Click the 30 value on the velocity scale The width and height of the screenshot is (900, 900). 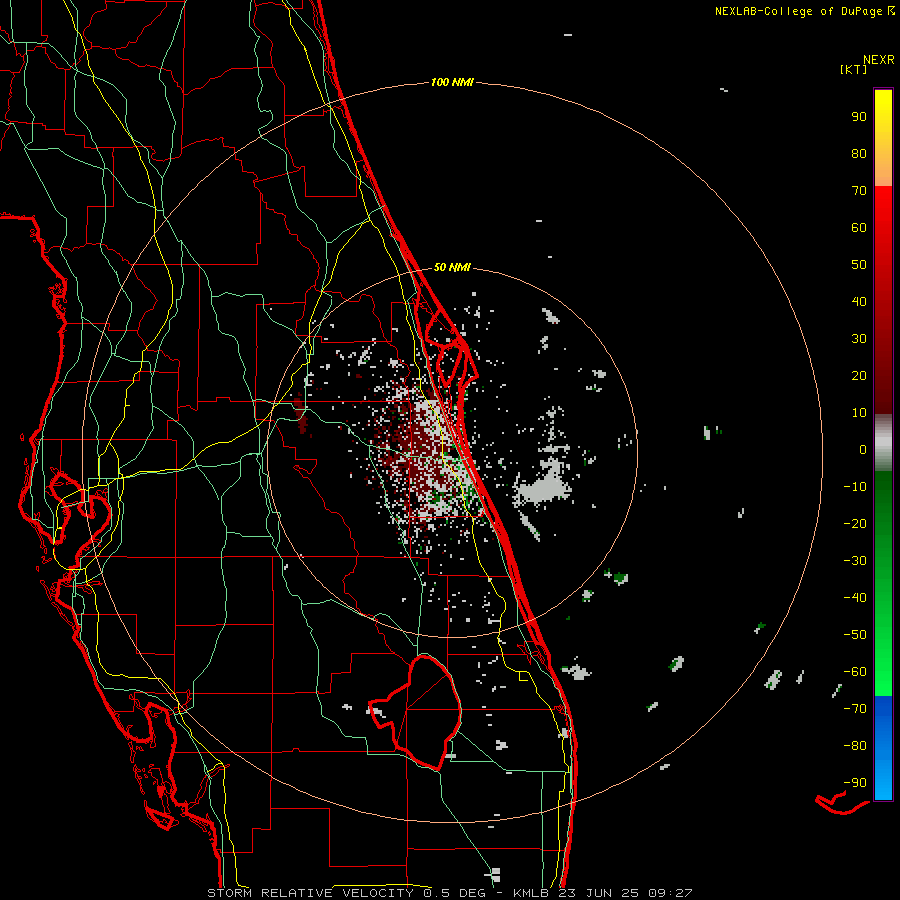(859, 339)
